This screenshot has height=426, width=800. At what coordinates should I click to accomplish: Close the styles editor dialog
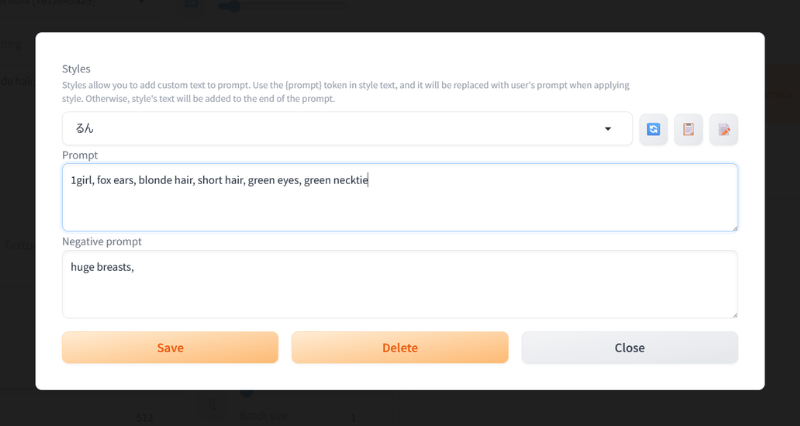629,348
